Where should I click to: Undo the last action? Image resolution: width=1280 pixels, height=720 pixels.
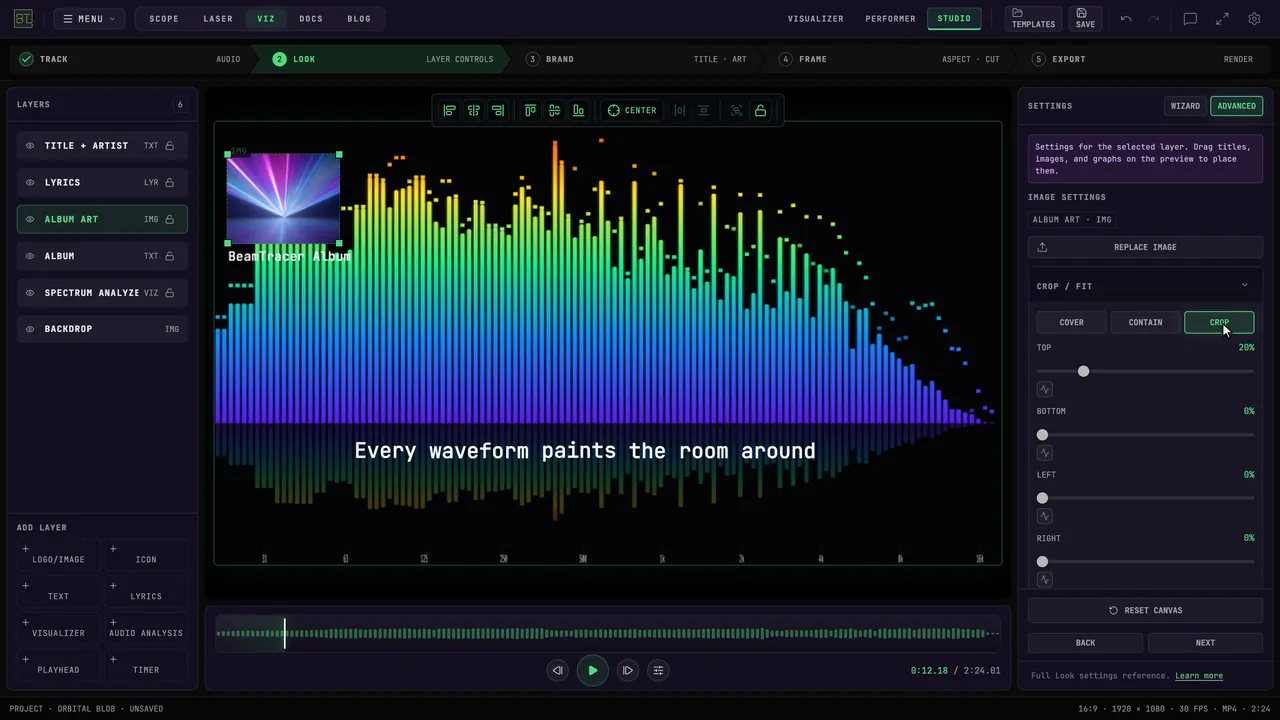(x=1126, y=19)
